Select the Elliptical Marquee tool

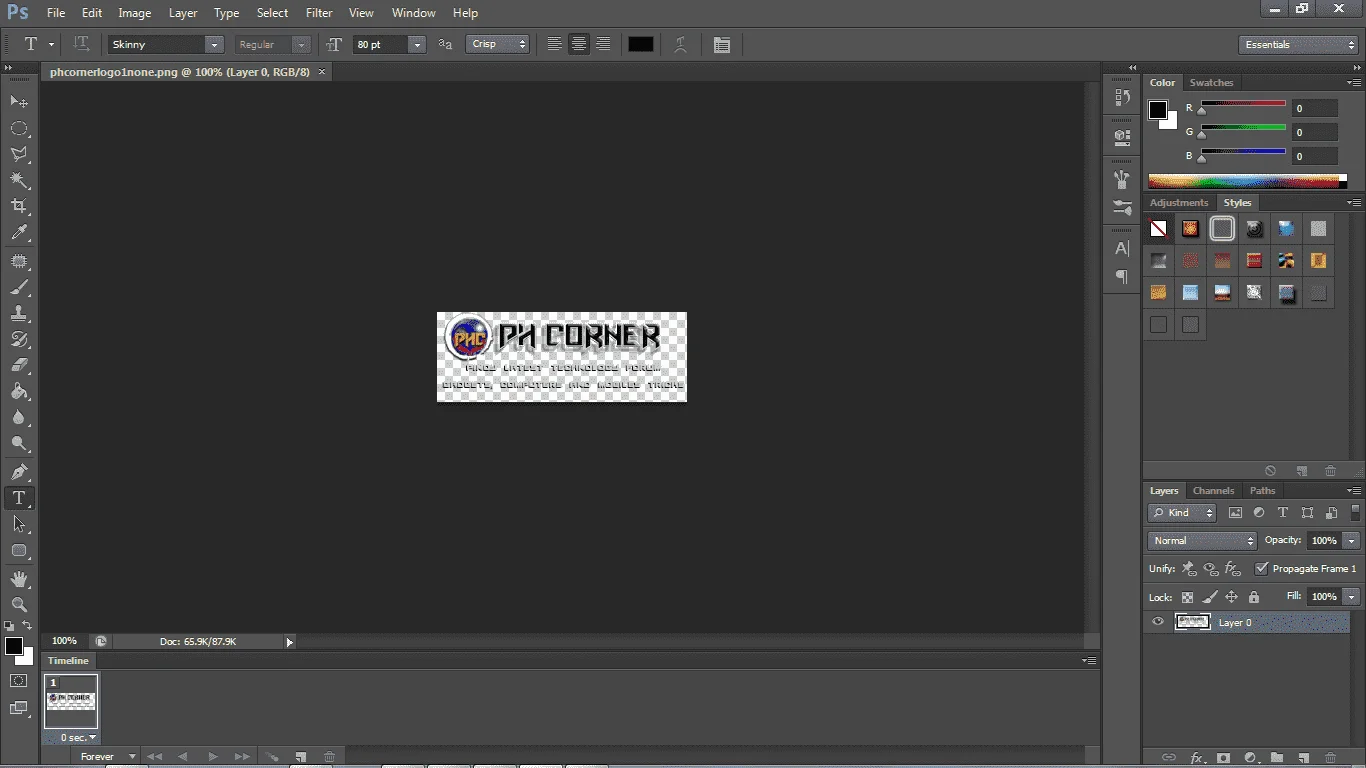(x=19, y=128)
